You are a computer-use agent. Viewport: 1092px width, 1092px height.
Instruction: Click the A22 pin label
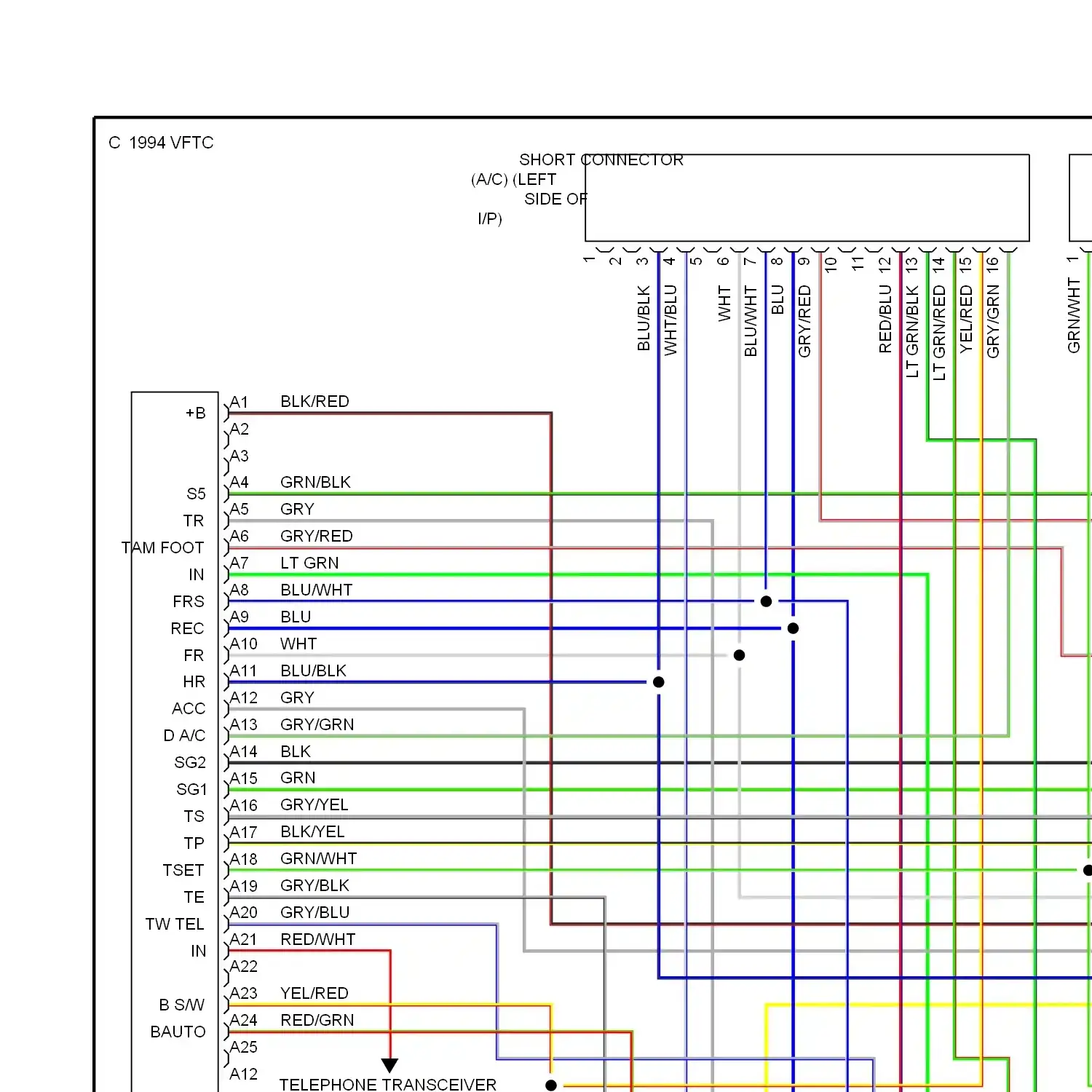pyautogui.click(x=244, y=967)
